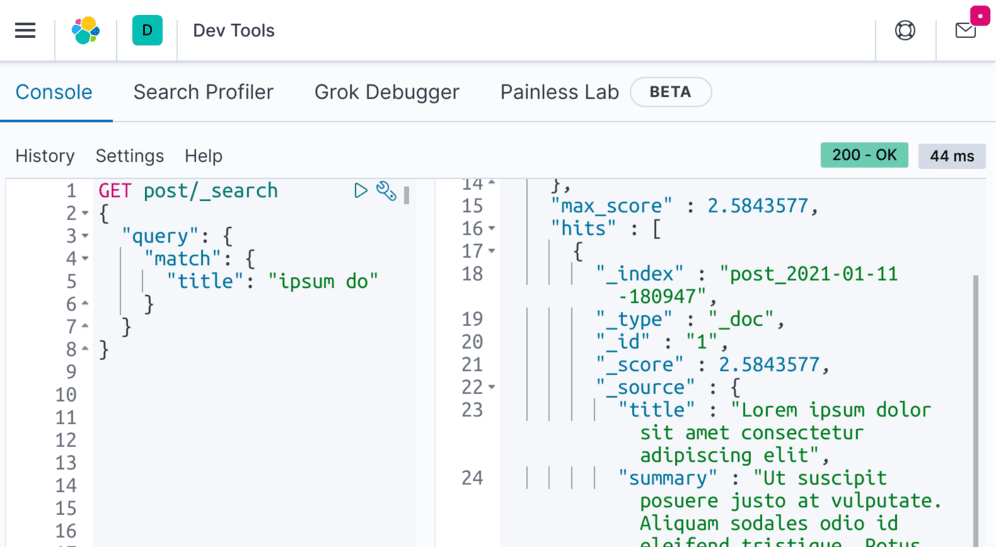Open the Grok Debugger tab
This screenshot has height=547, width=996.
[x=387, y=92]
